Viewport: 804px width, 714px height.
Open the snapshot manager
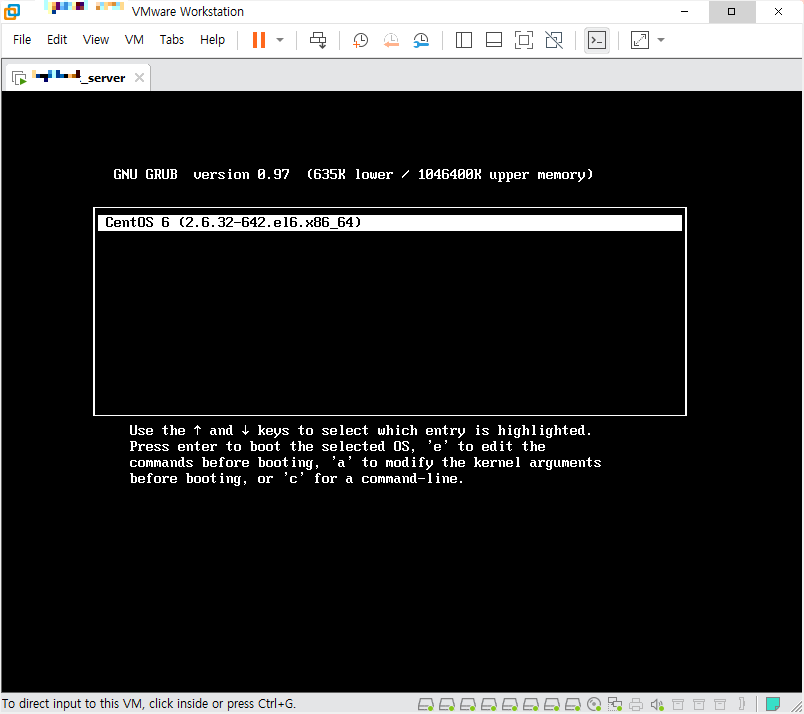(x=421, y=40)
